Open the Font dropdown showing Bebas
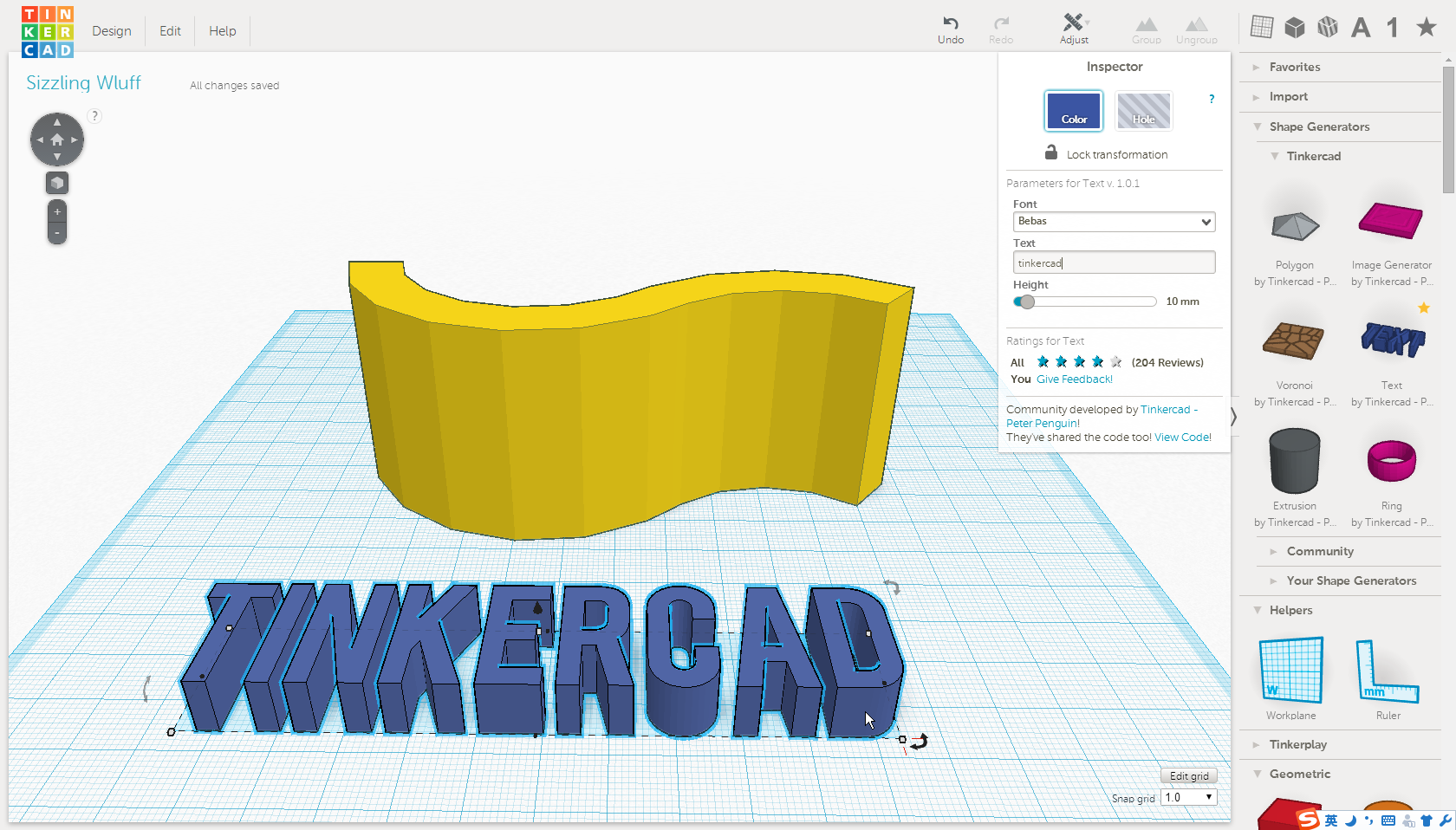 pos(1114,222)
